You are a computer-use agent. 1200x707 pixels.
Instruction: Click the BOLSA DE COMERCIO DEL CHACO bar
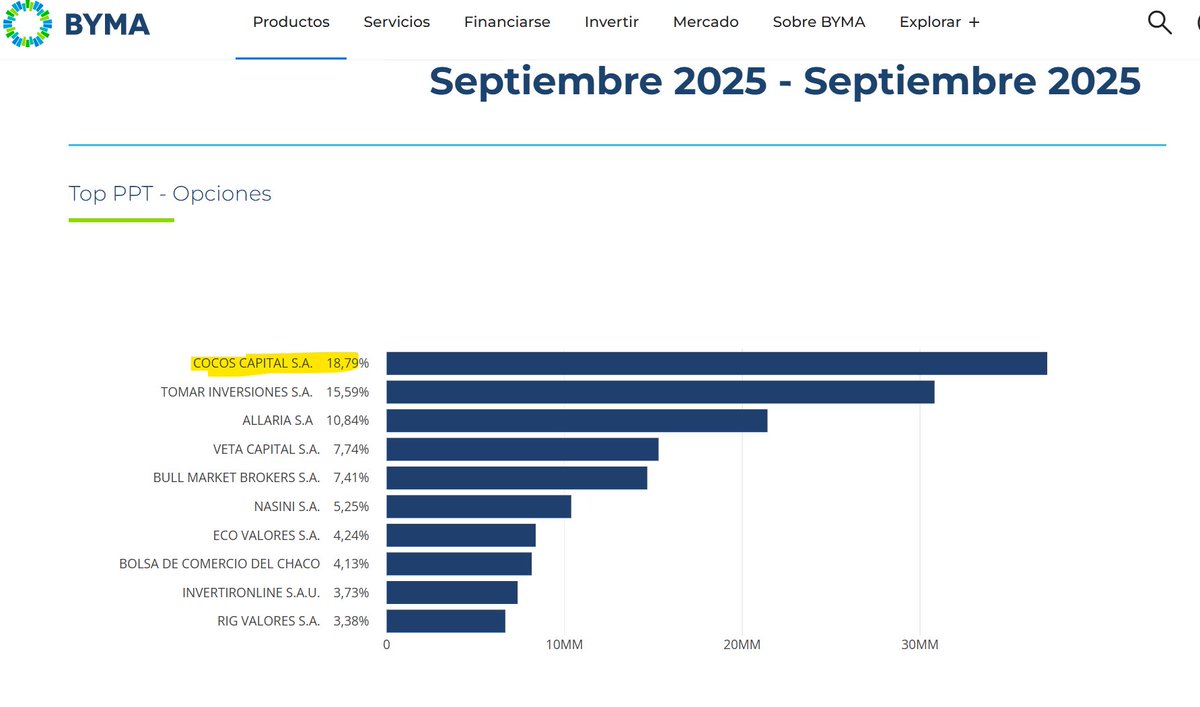[459, 564]
